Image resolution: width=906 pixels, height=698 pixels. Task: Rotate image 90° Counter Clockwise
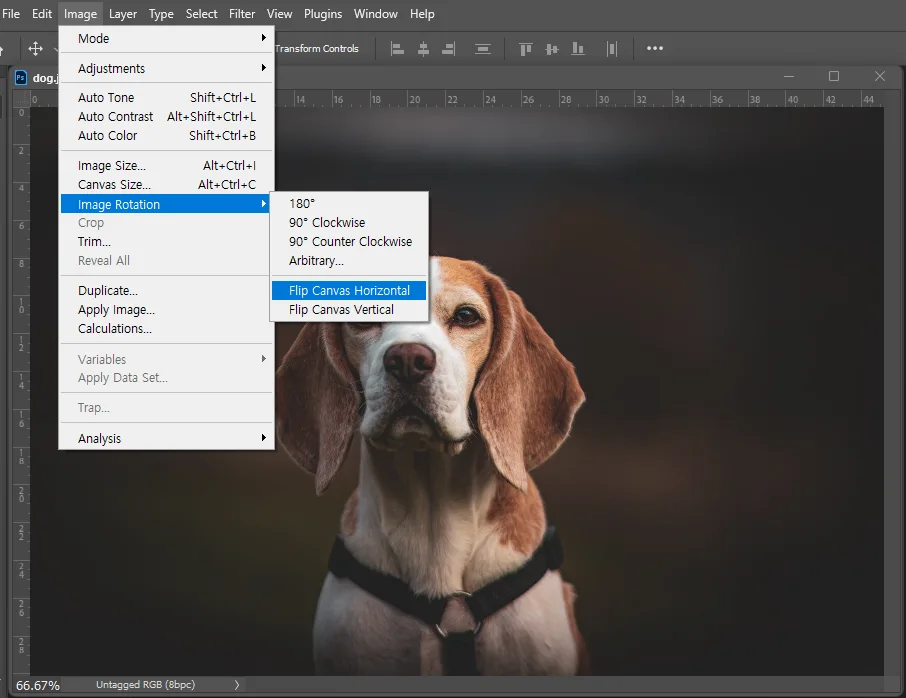coord(349,242)
